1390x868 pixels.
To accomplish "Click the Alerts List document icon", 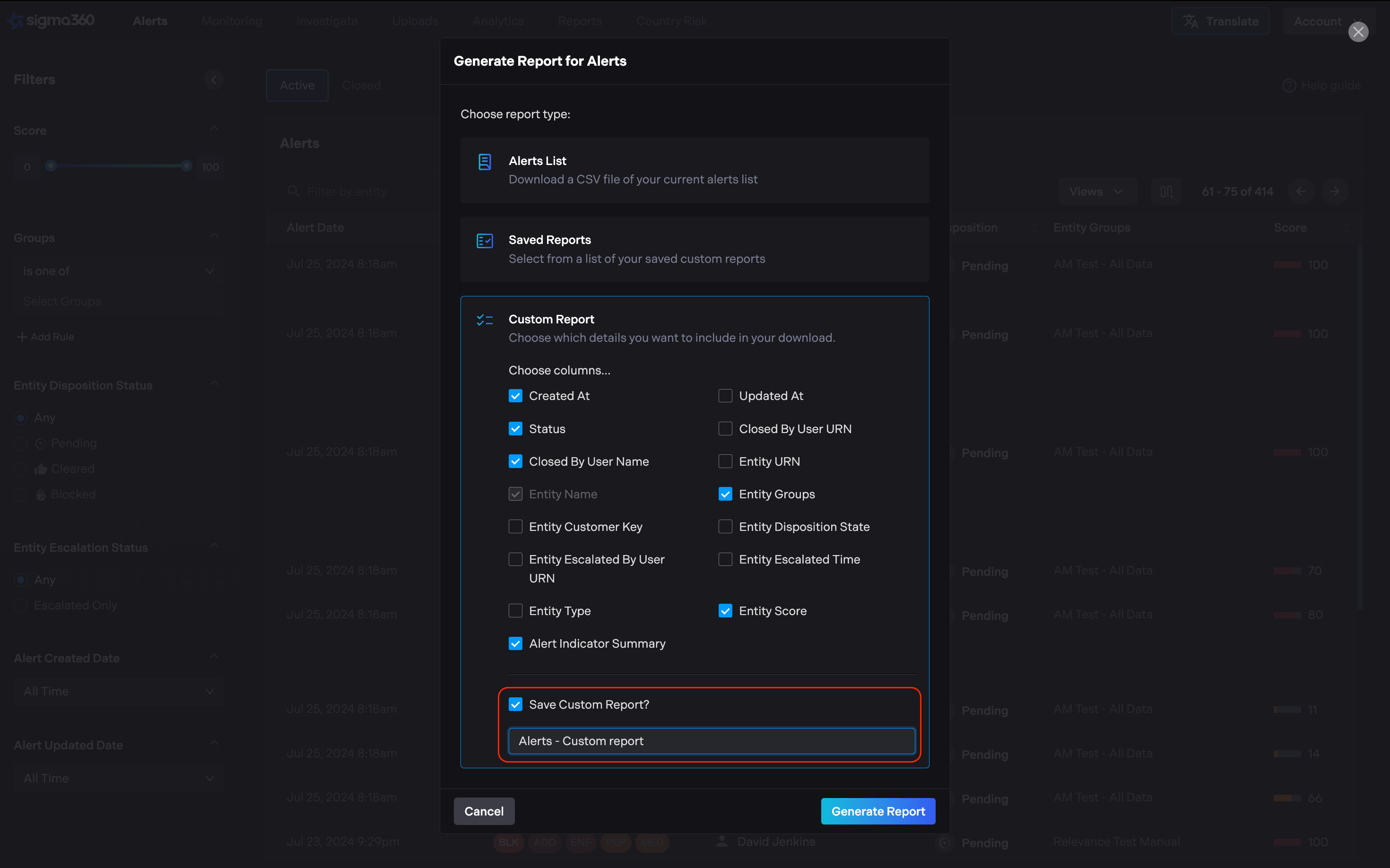I will coord(485,163).
